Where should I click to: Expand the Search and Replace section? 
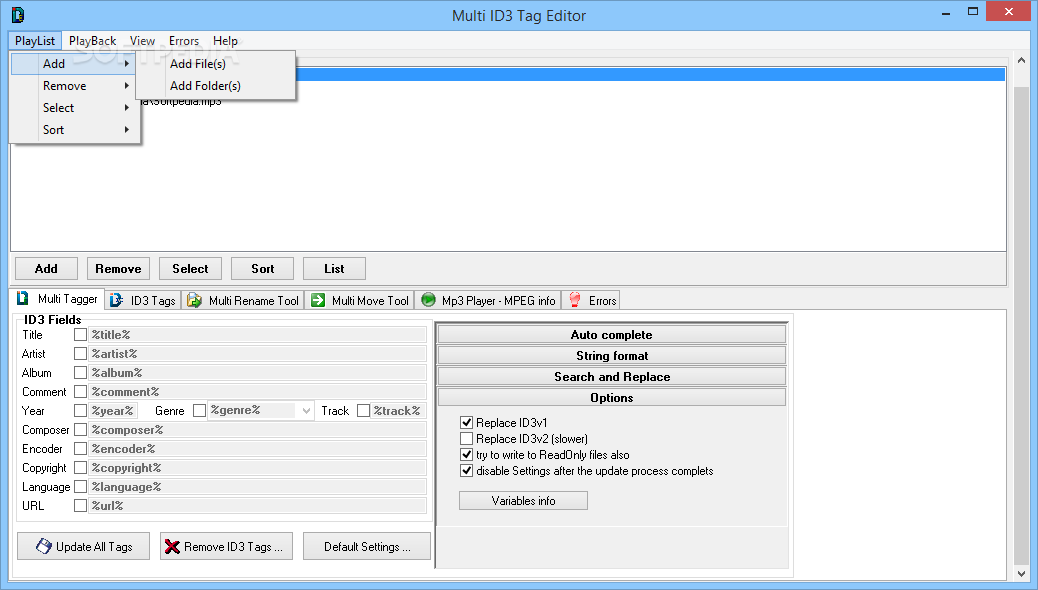612,377
